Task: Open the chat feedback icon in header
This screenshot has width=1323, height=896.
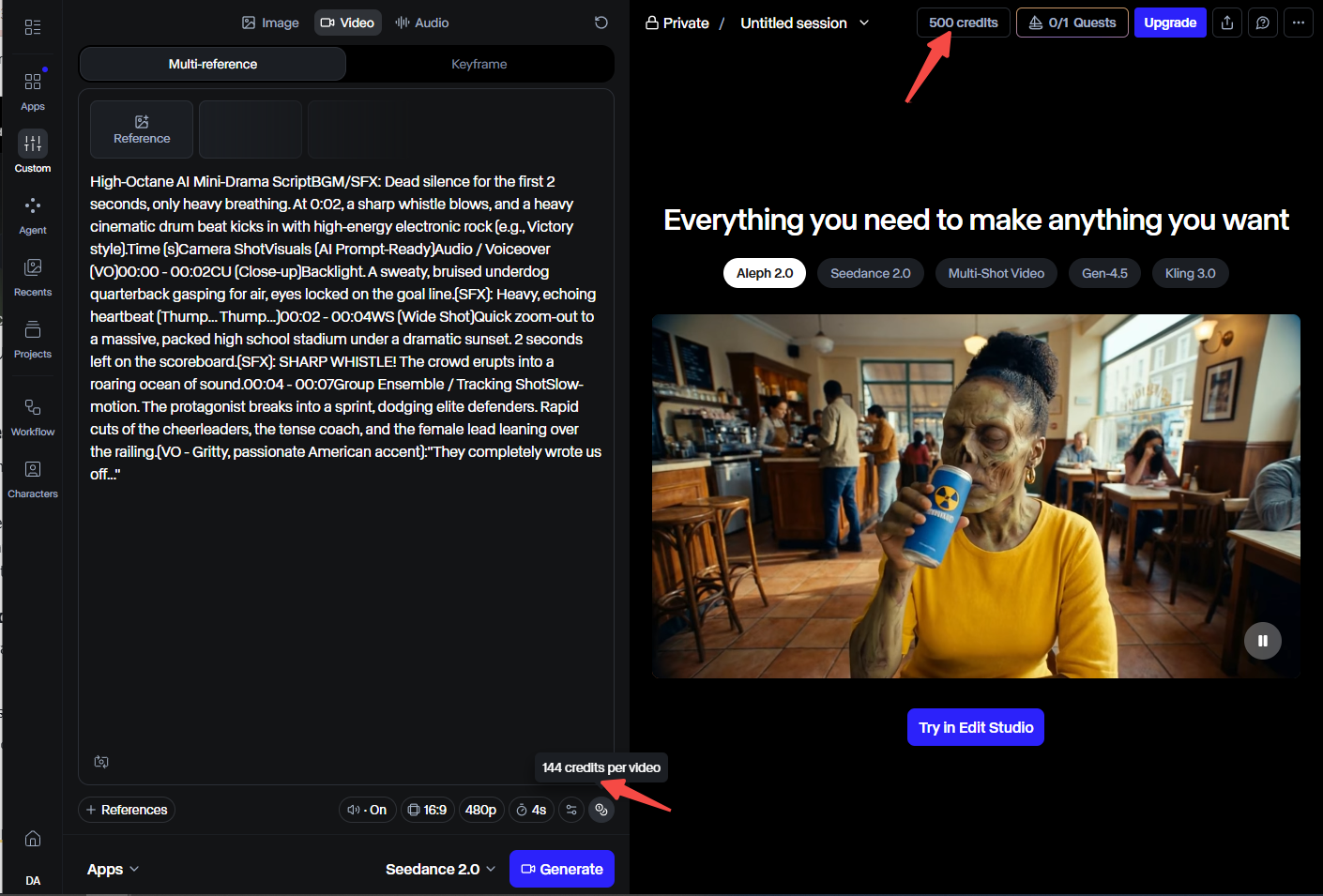Action: click(x=1263, y=23)
